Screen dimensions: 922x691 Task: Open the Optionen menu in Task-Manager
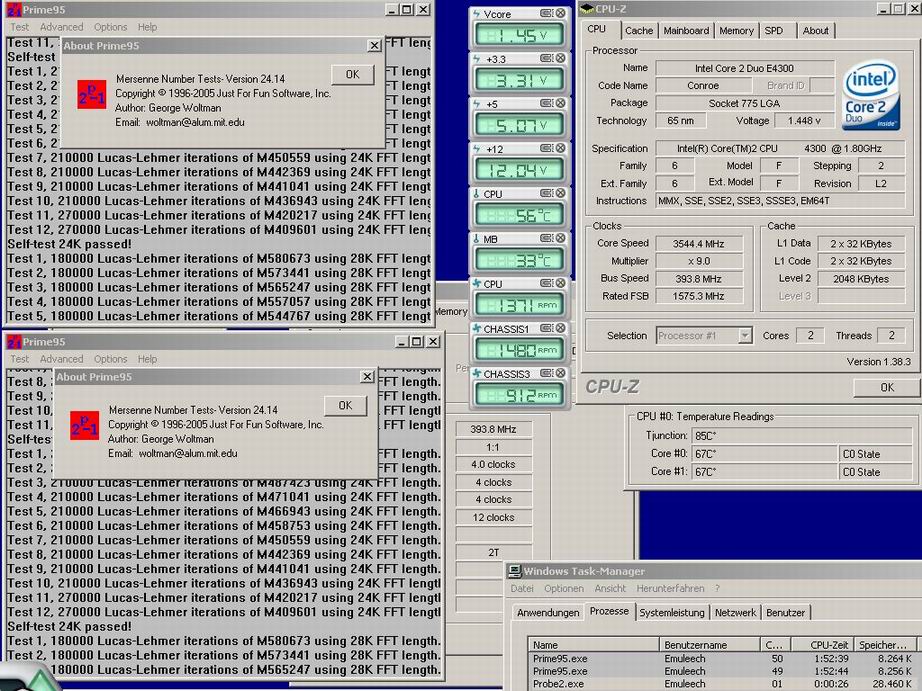pyautogui.click(x=564, y=588)
